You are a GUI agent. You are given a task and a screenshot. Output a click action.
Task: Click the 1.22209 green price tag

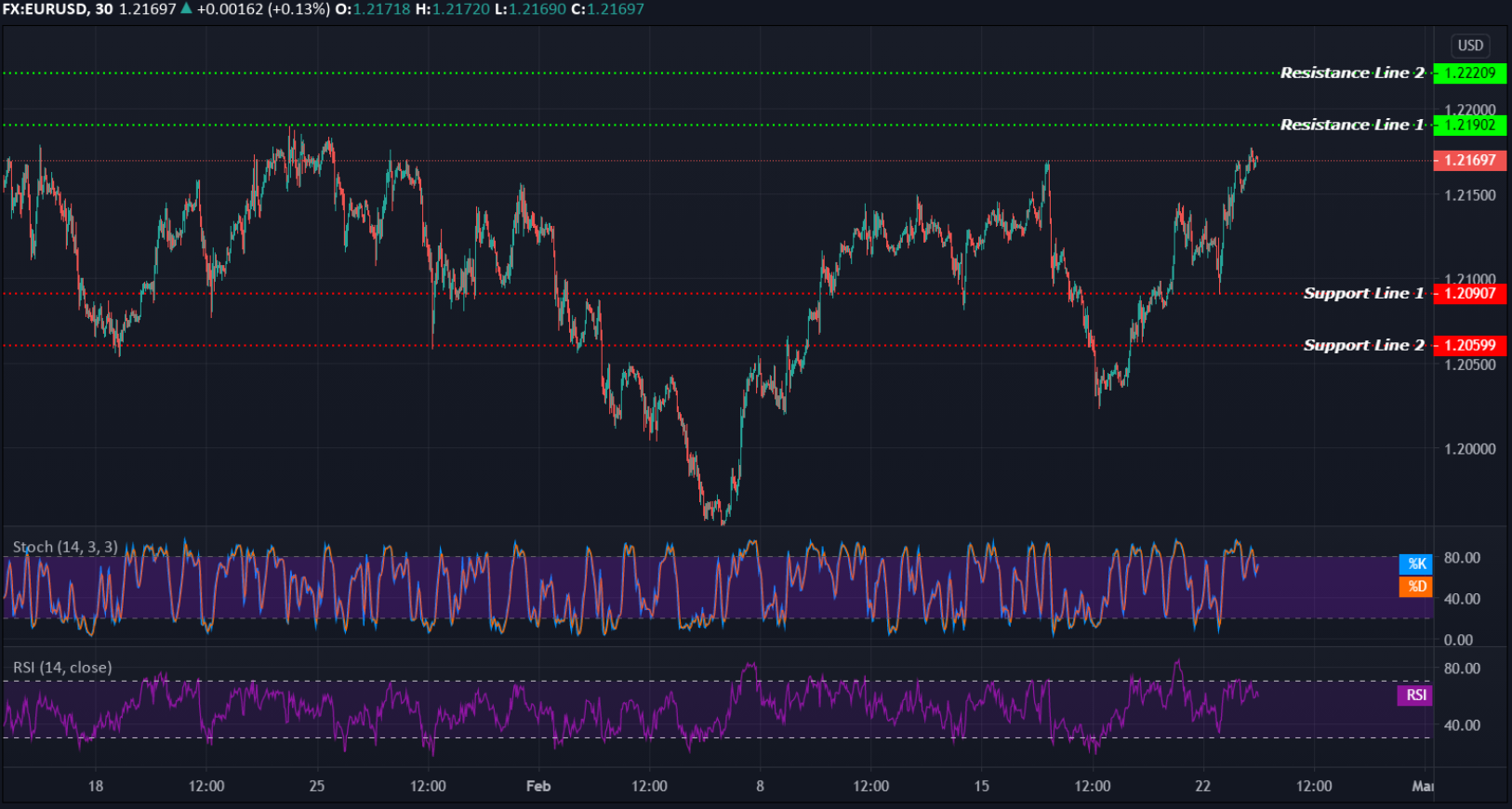click(1470, 73)
